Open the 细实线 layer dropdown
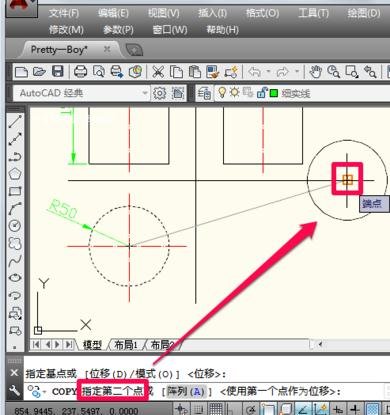 [302, 93]
